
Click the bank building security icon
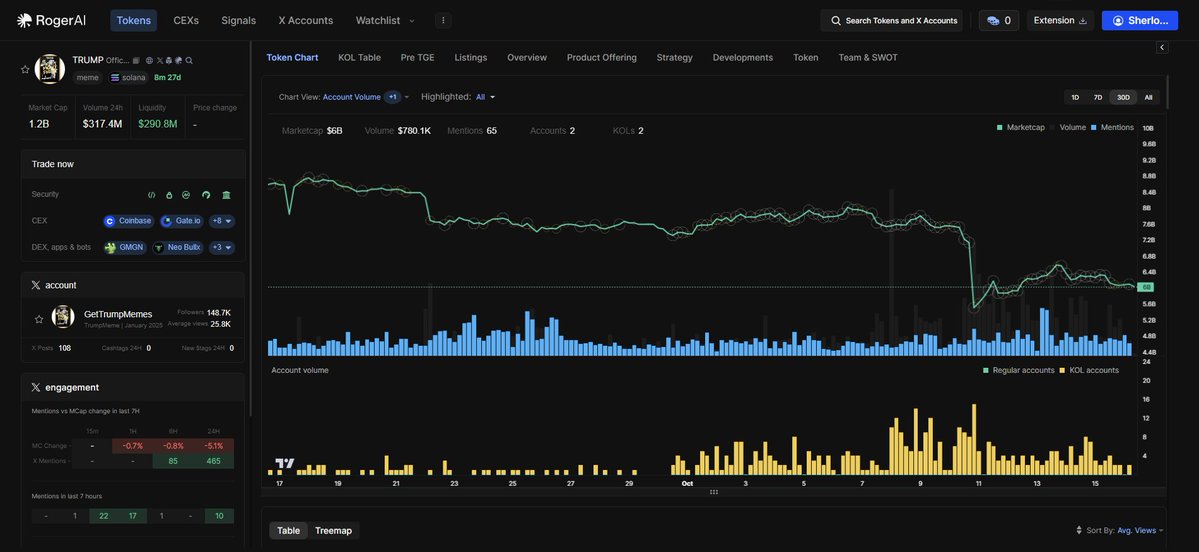pos(226,195)
